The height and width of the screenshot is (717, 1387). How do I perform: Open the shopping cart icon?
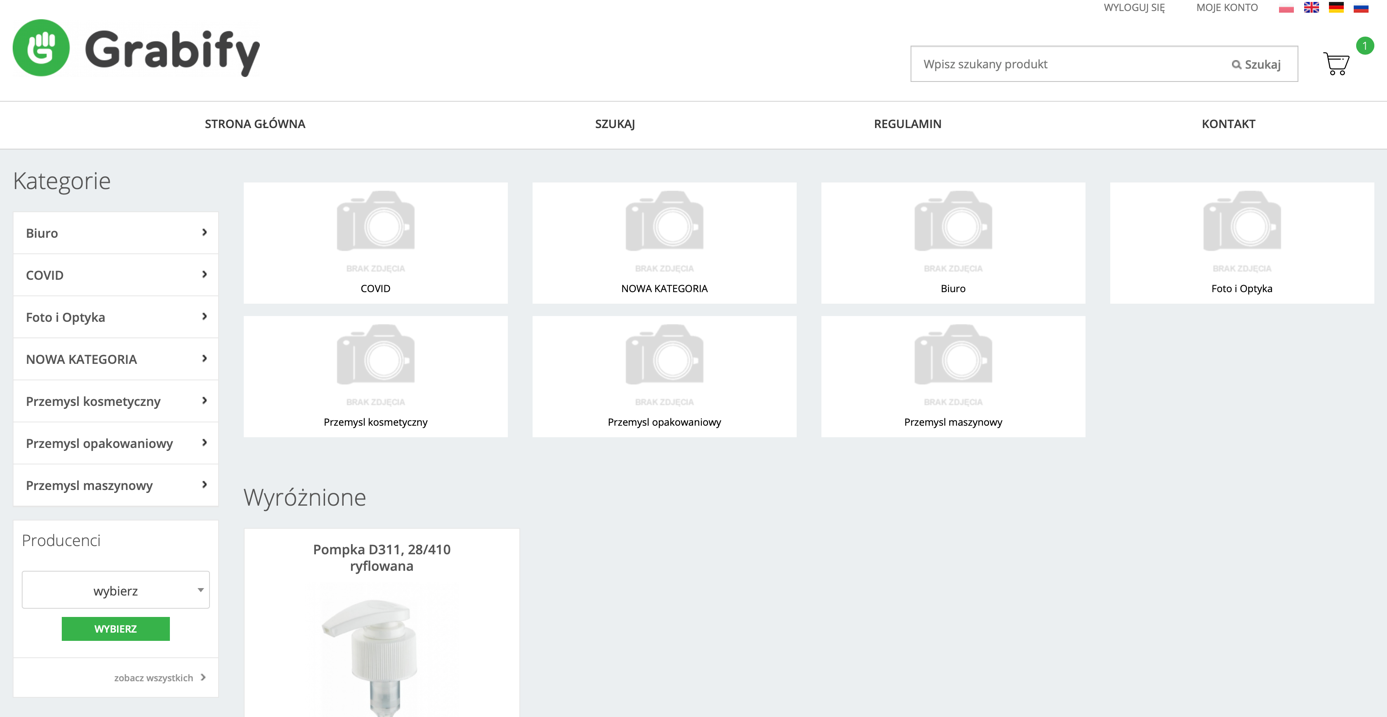pyautogui.click(x=1336, y=64)
